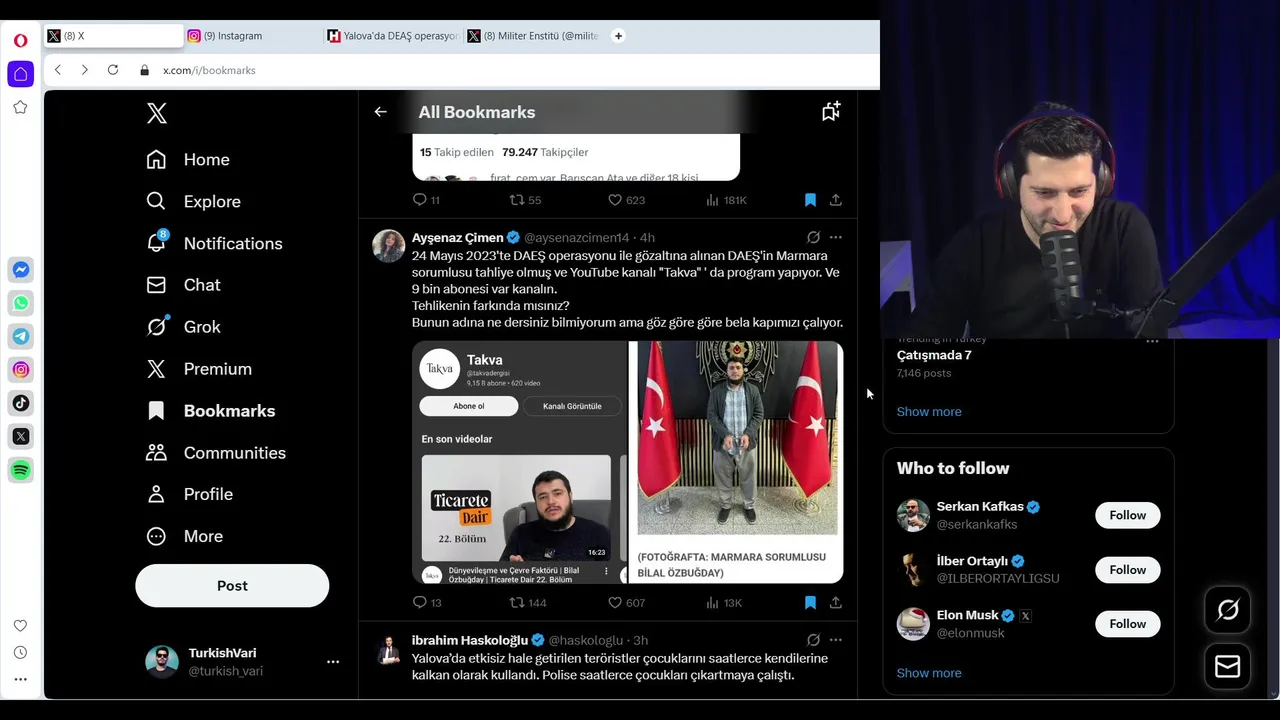Remove bookmark on post with 607 likes
The height and width of the screenshot is (720, 1280).
point(810,603)
